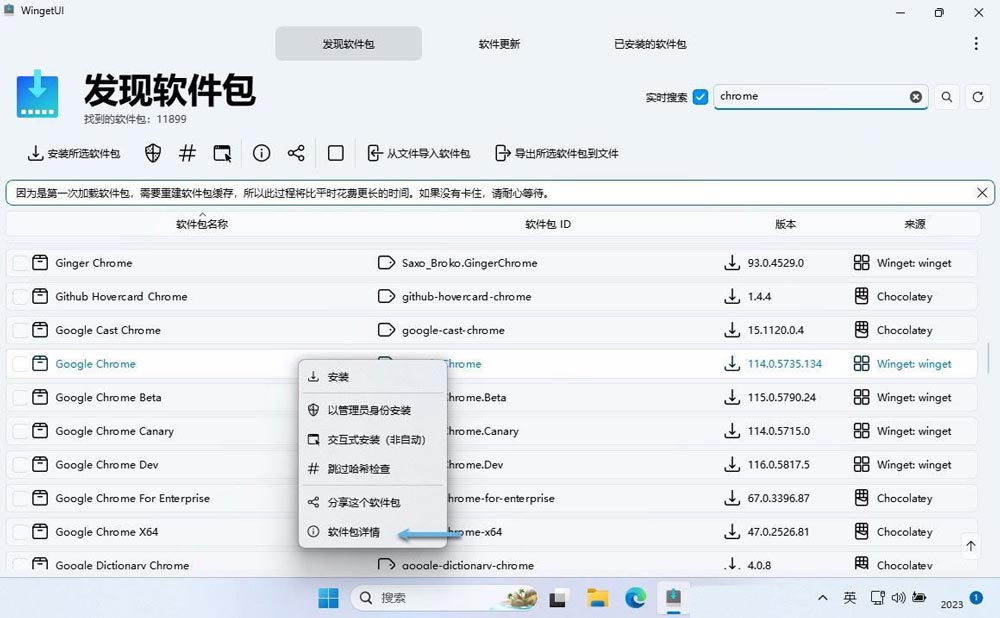
Task: Click the select-all square toolbar icon
Action: [x=335, y=153]
